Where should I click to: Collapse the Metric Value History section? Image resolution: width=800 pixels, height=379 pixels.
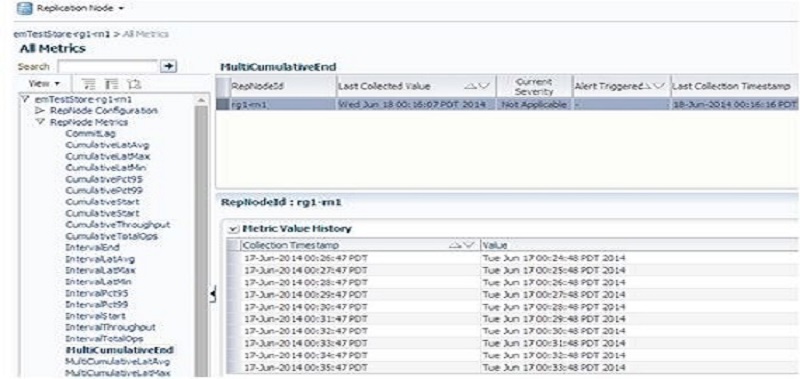(x=233, y=229)
